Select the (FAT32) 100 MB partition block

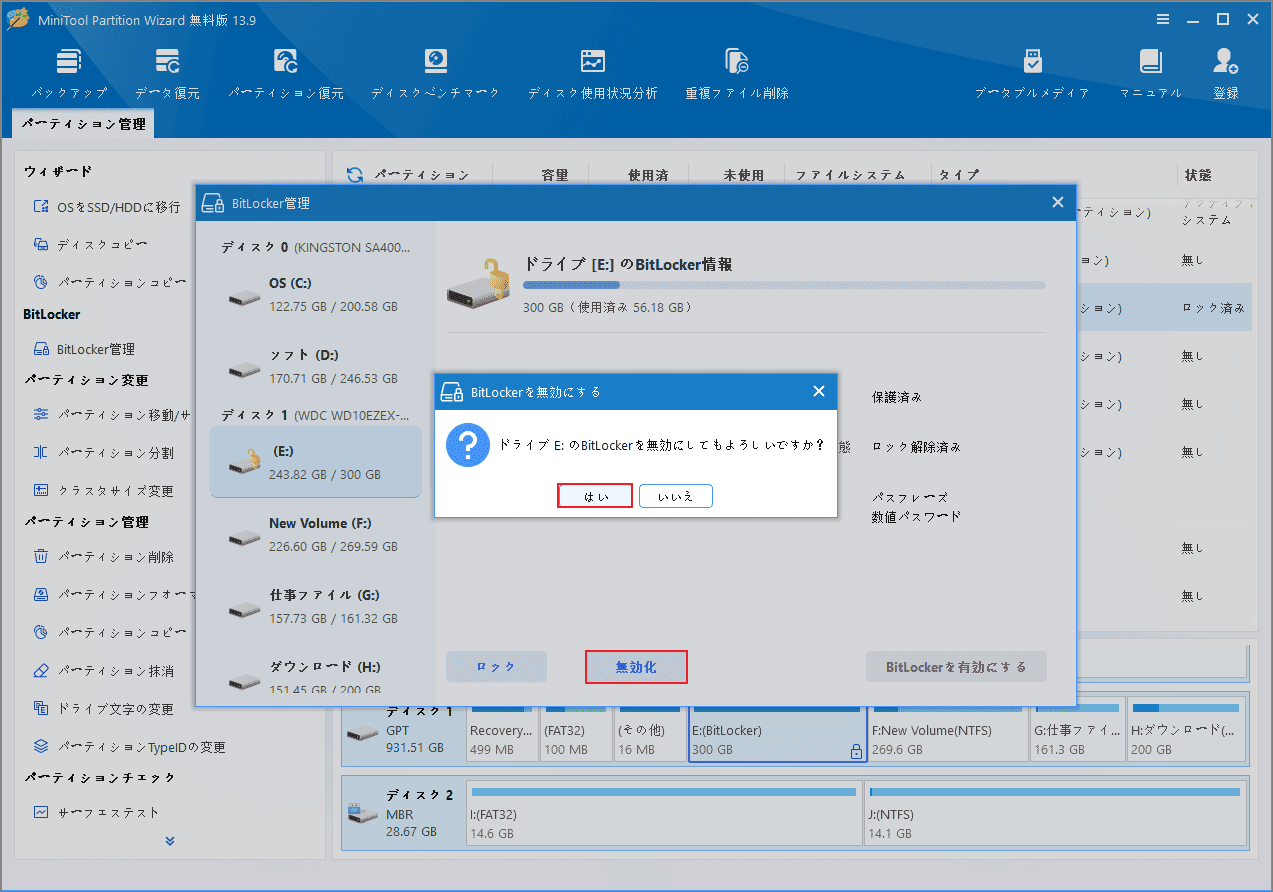pyautogui.click(x=575, y=732)
